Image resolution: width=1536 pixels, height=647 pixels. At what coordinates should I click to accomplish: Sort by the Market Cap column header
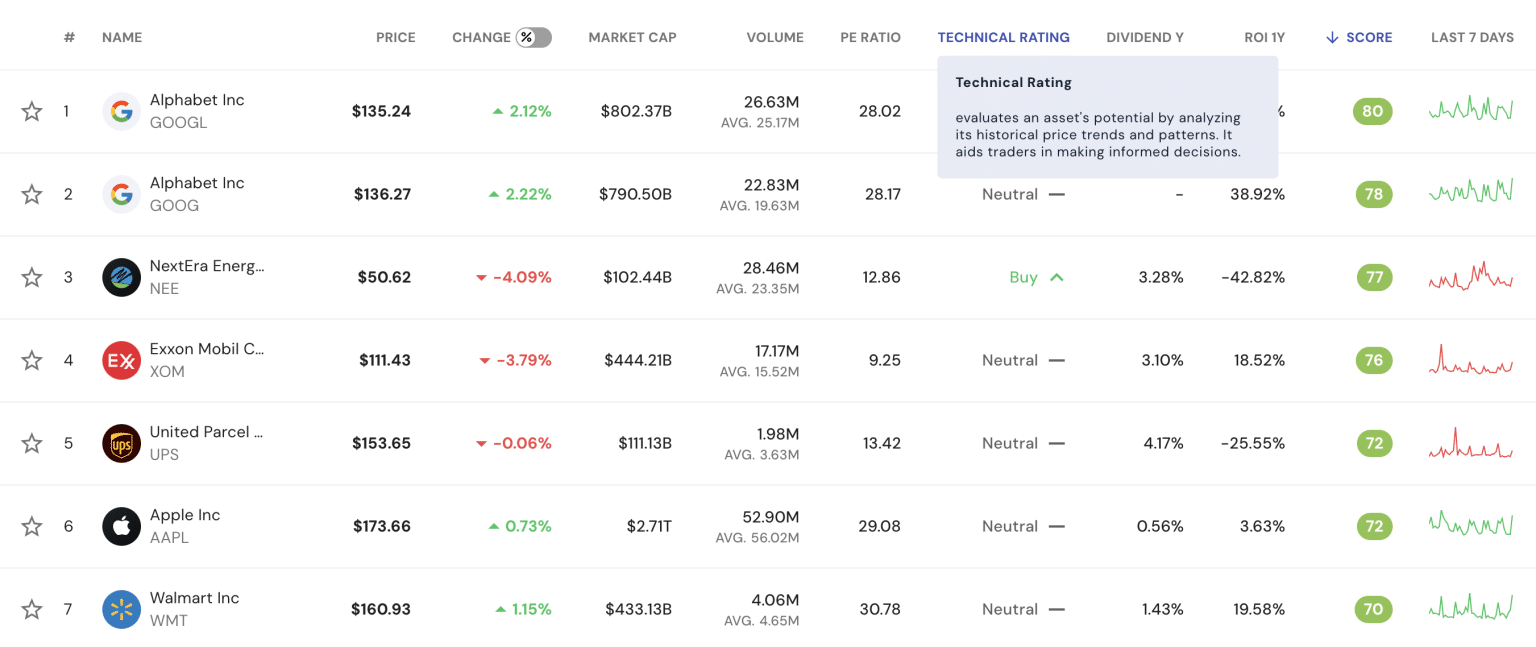point(632,37)
